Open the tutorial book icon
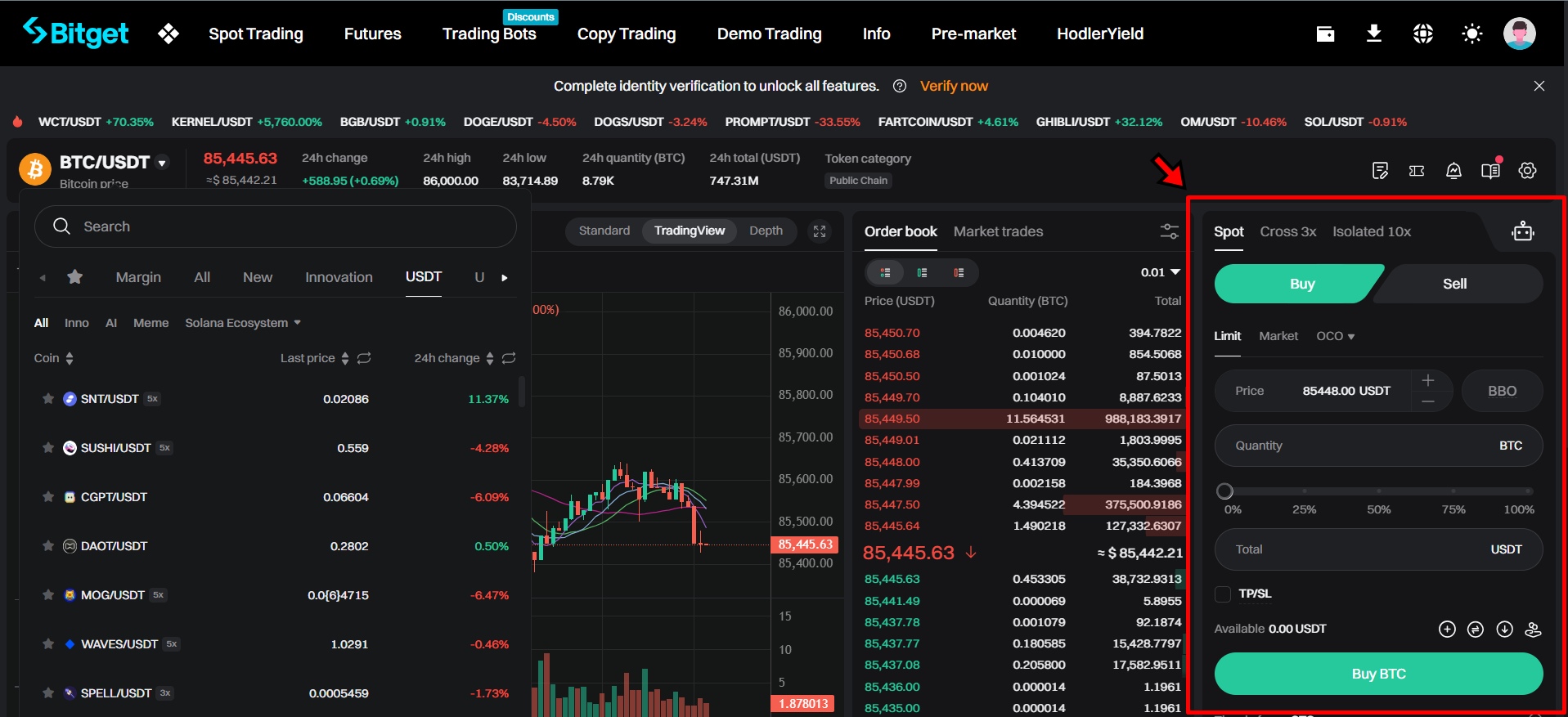1568x717 pixels. tap(1490, 171)
